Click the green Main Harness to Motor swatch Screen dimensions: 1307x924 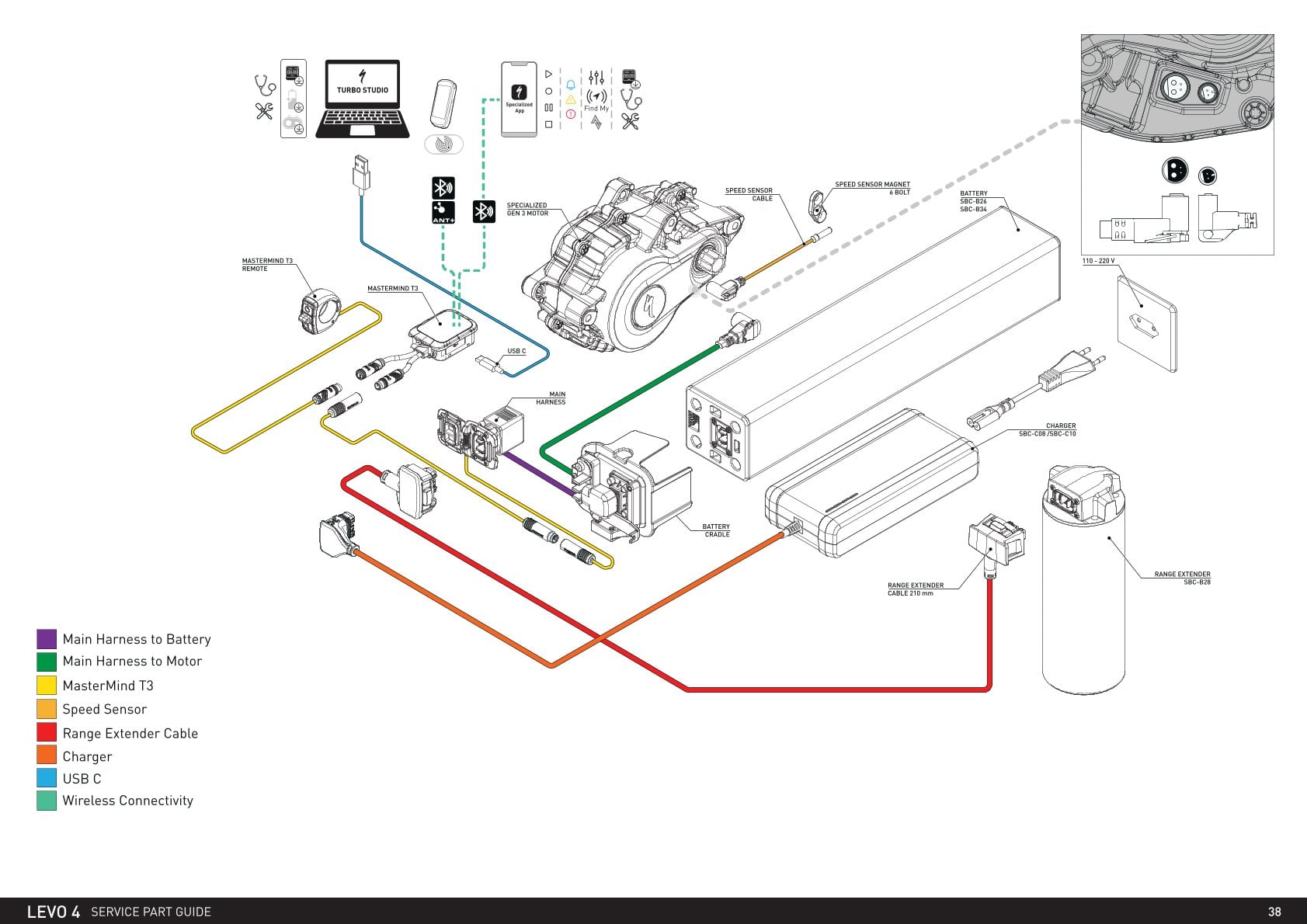tap(47, 662)
